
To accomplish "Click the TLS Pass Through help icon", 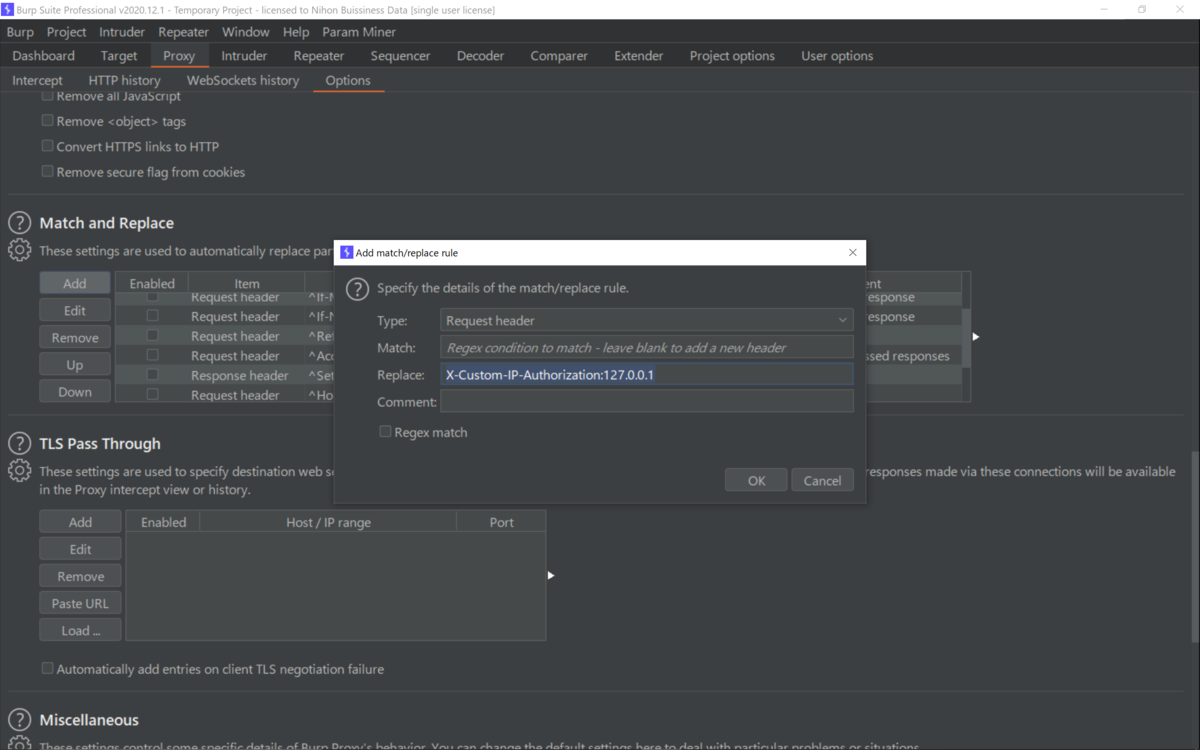I will coord(20,443).
